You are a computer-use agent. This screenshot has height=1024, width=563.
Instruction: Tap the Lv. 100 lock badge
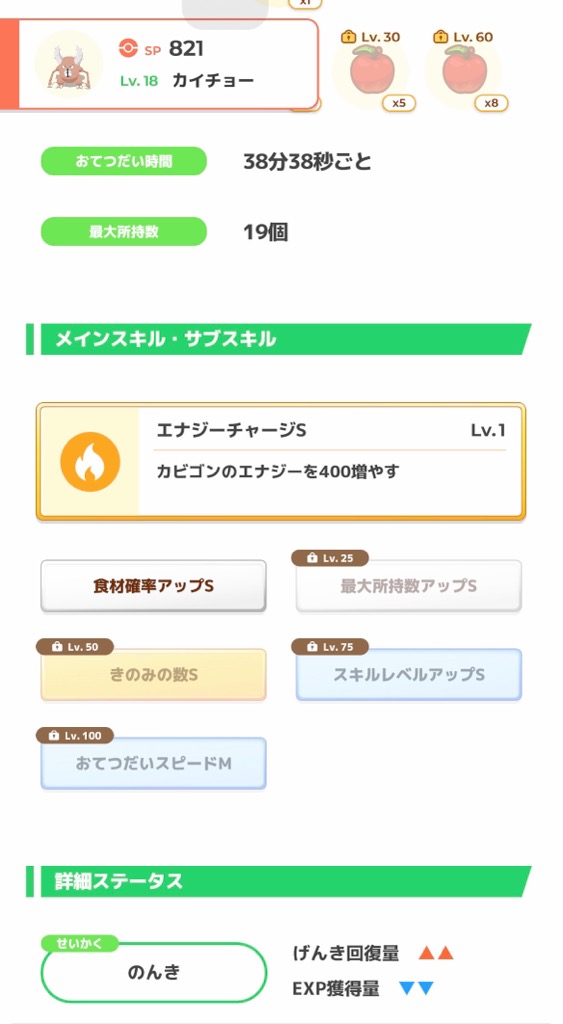click(x=74, y=735)
